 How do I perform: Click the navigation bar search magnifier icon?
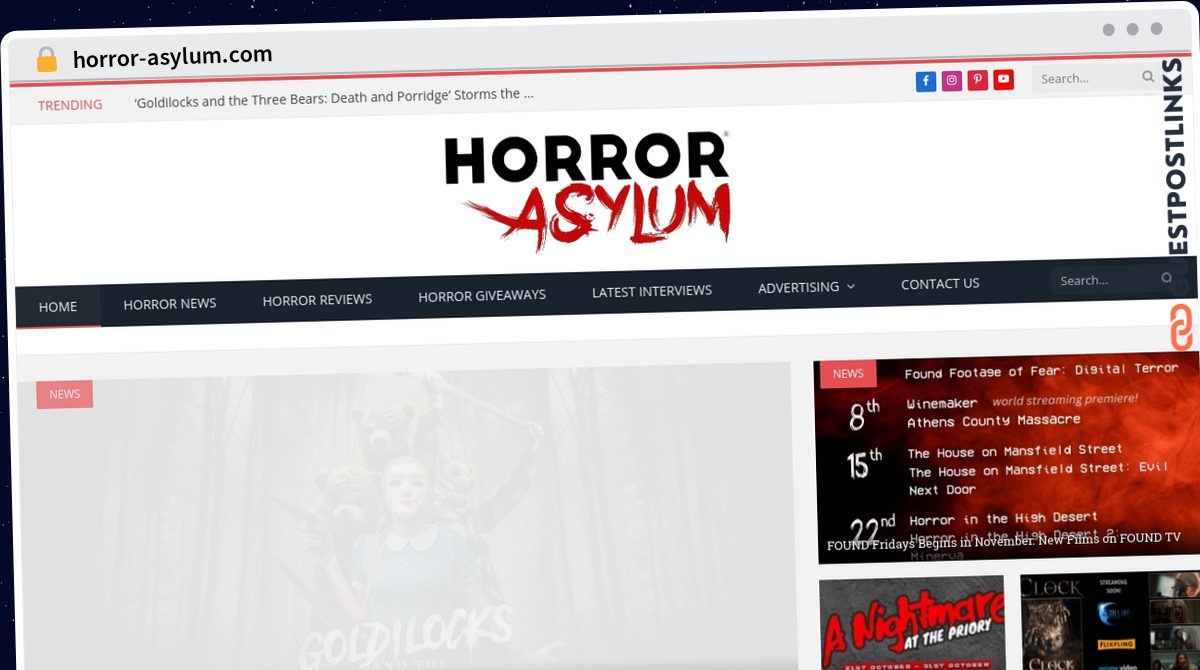click(x=1166, y=278)
